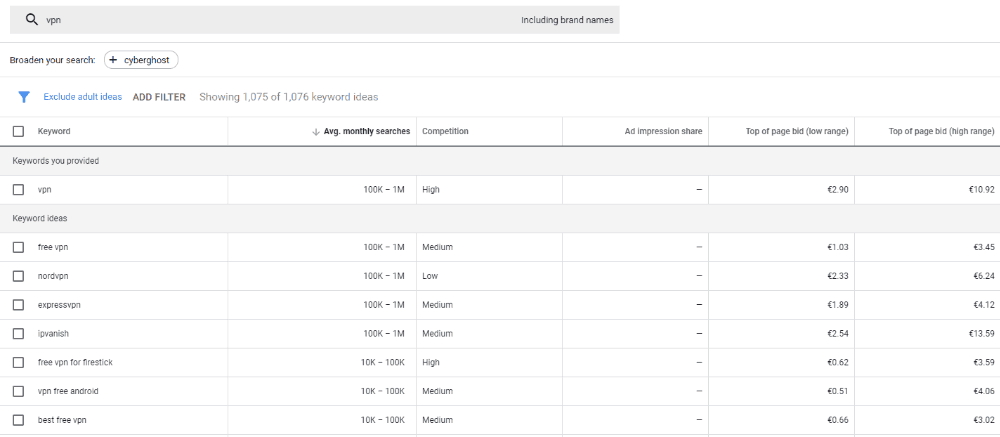Sort by Avg. monthly searches column
This screenshot has height=437, width=1000.
click(367, 131)
